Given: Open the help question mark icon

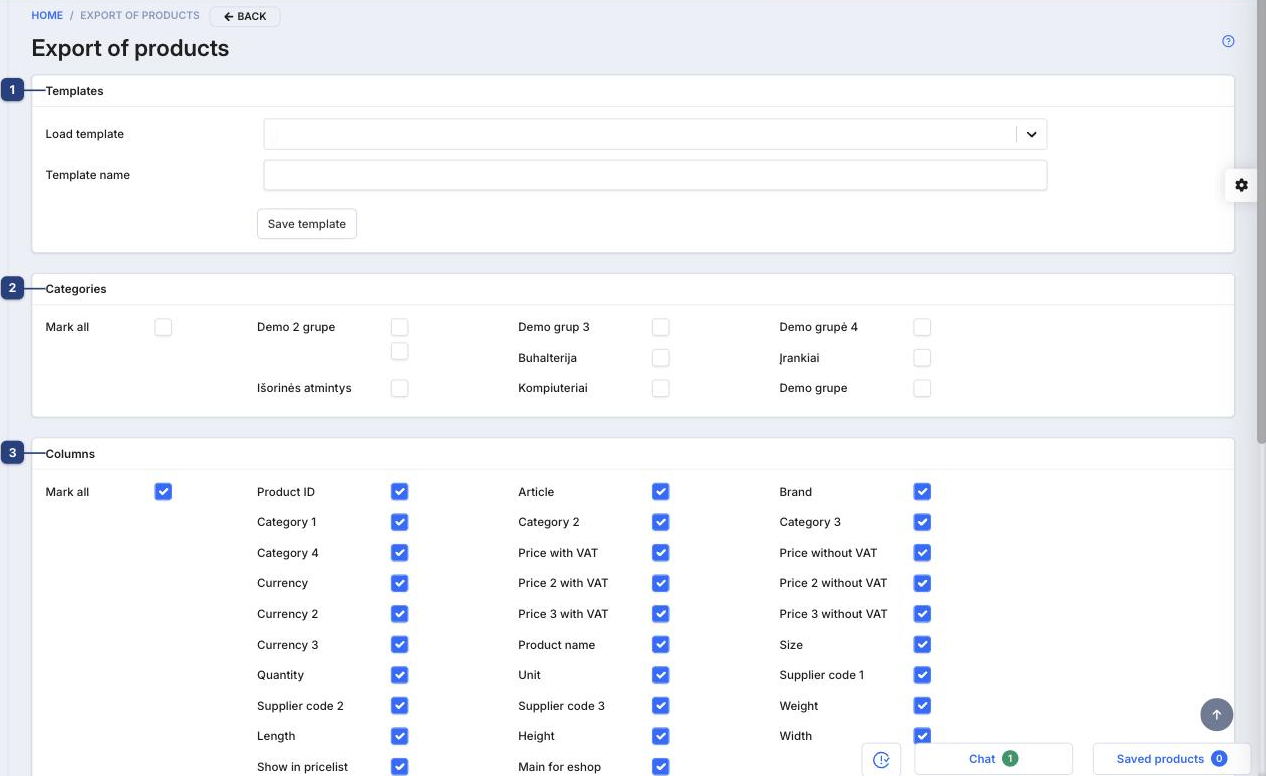Looking at the screenshot, I should coord(1228,42).
